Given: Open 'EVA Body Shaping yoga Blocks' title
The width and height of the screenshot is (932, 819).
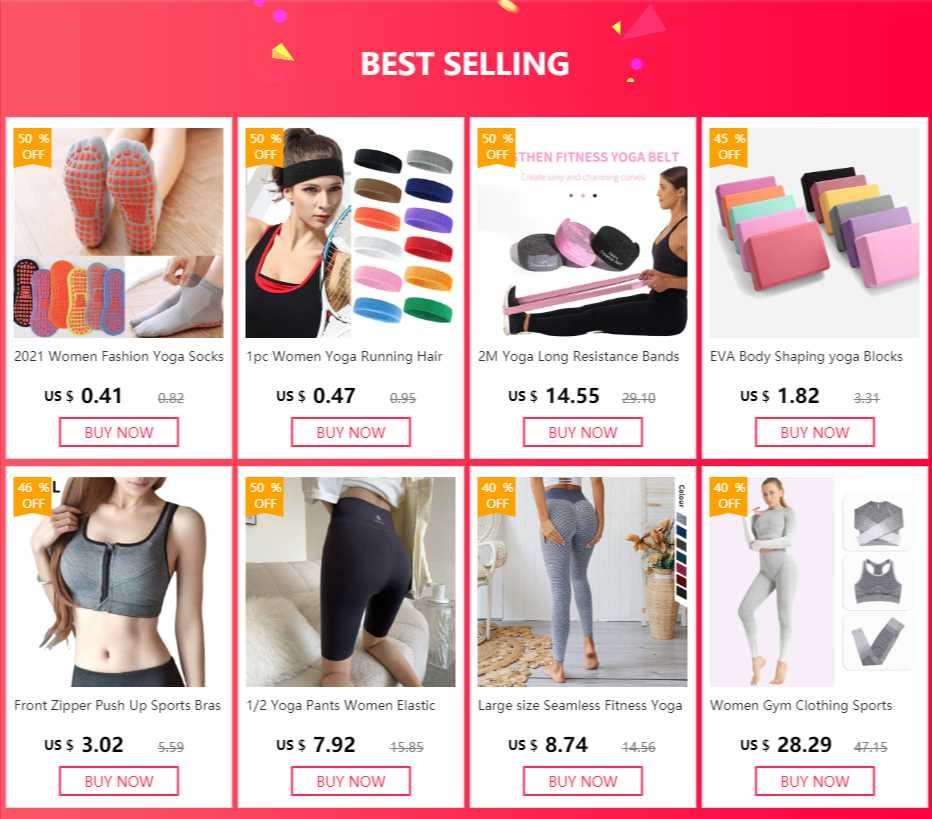Looking at the screenshot, I should tap(806, 356).
